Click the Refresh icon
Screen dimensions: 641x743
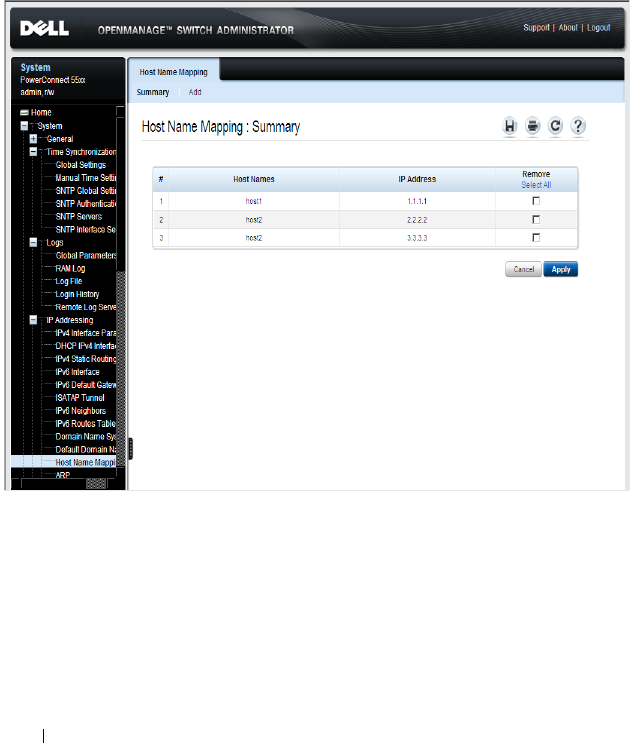[x=555, y=126]
